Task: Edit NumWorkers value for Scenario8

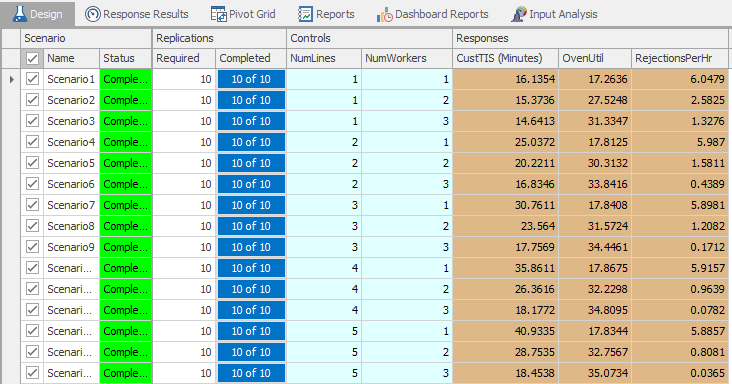Action: [407, 226]
